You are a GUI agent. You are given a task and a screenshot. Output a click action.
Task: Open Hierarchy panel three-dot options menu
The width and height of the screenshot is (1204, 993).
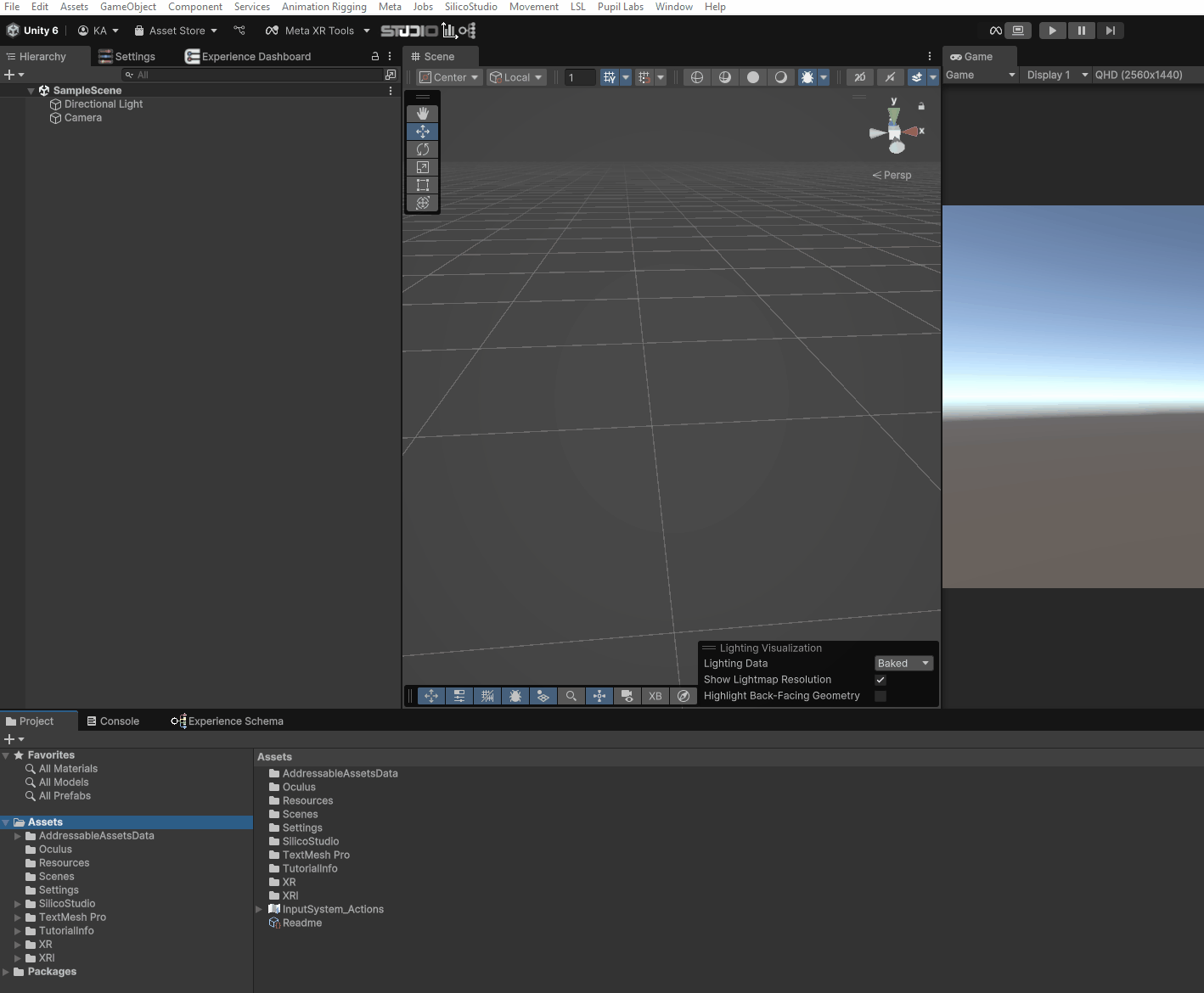(x=390, y=56)
